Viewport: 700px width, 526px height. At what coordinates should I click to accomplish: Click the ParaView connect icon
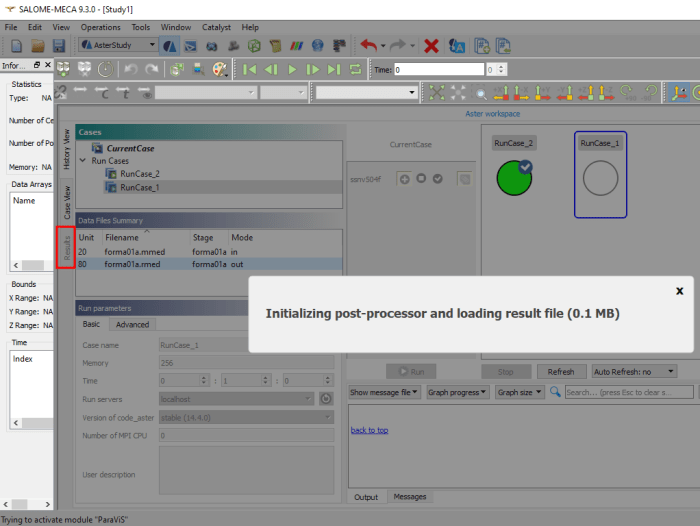63,69
